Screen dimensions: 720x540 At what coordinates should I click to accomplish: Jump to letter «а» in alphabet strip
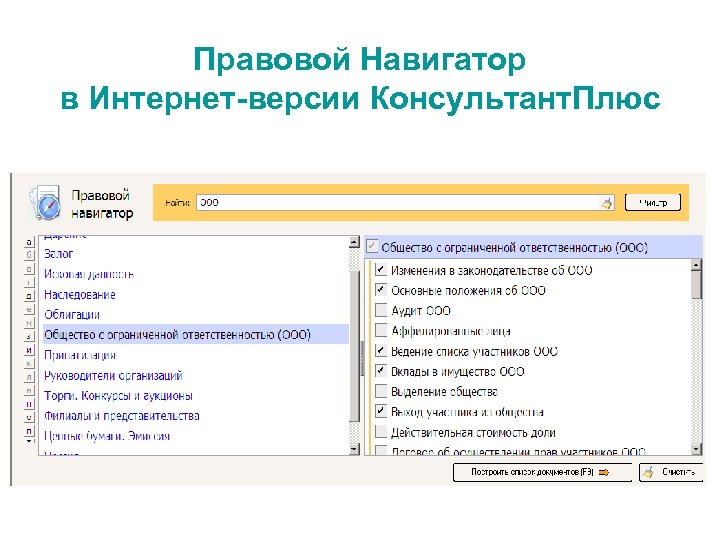[29, 242]
